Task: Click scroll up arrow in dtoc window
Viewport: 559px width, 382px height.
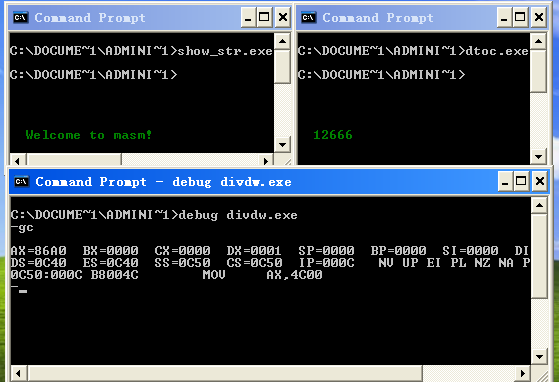Action: (x=538, y=41)
